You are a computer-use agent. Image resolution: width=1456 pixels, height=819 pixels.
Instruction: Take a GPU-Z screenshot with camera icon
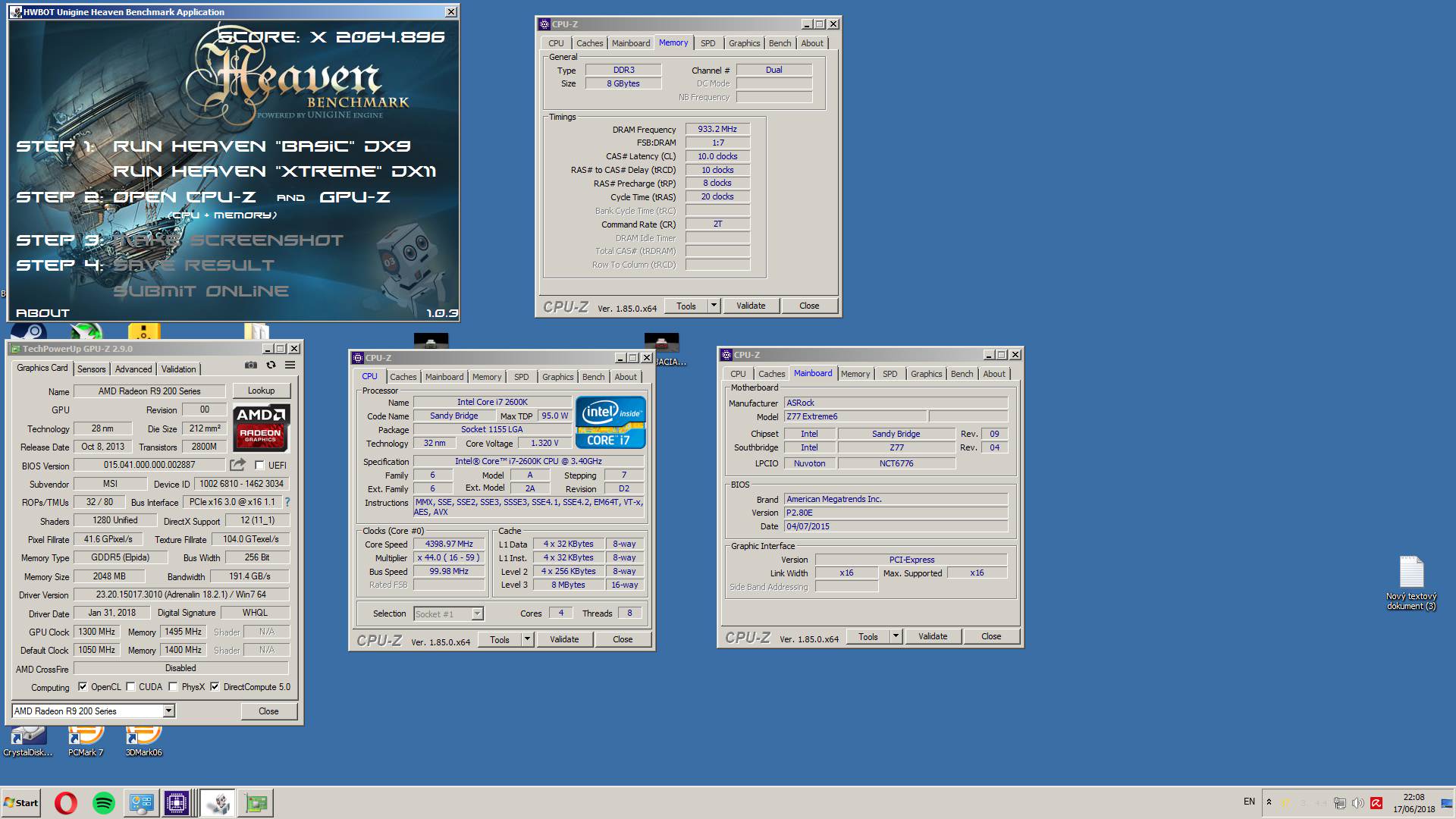tap(251, 365)
